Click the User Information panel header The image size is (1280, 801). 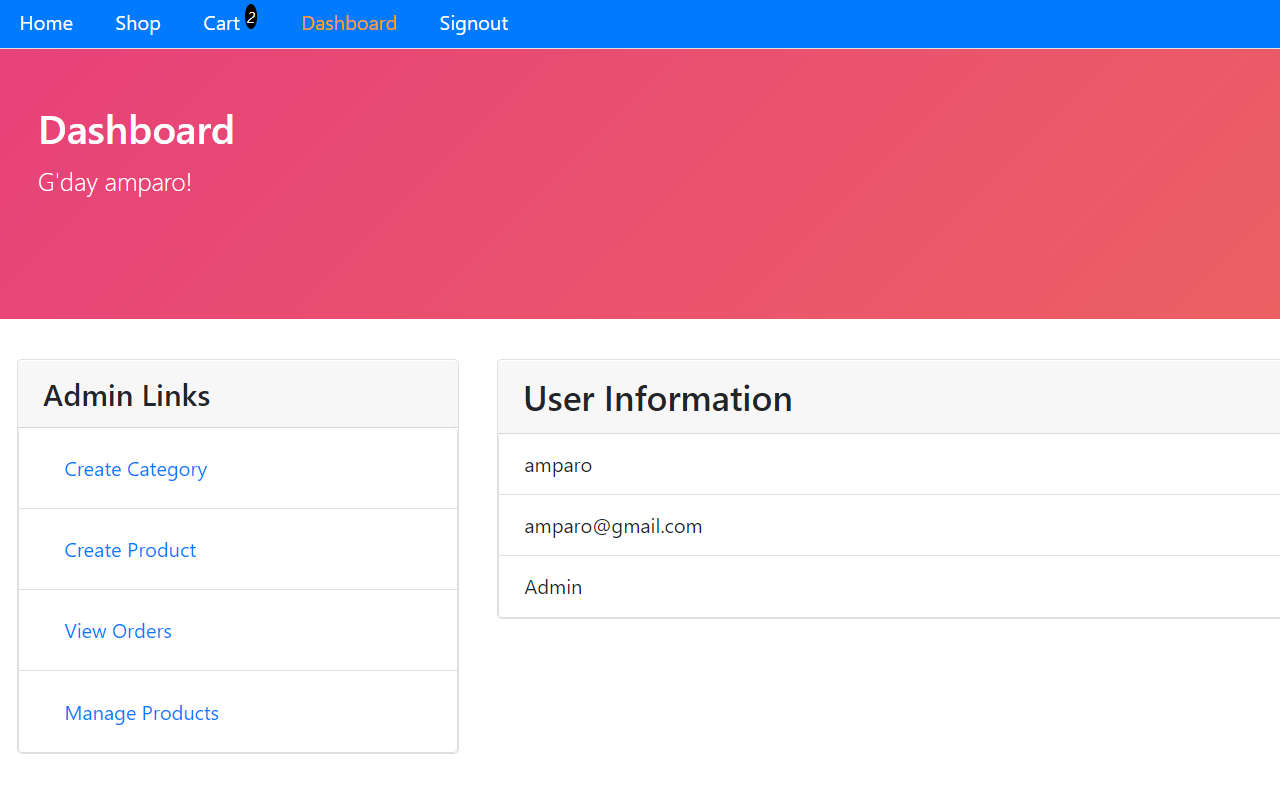(657, 398)
